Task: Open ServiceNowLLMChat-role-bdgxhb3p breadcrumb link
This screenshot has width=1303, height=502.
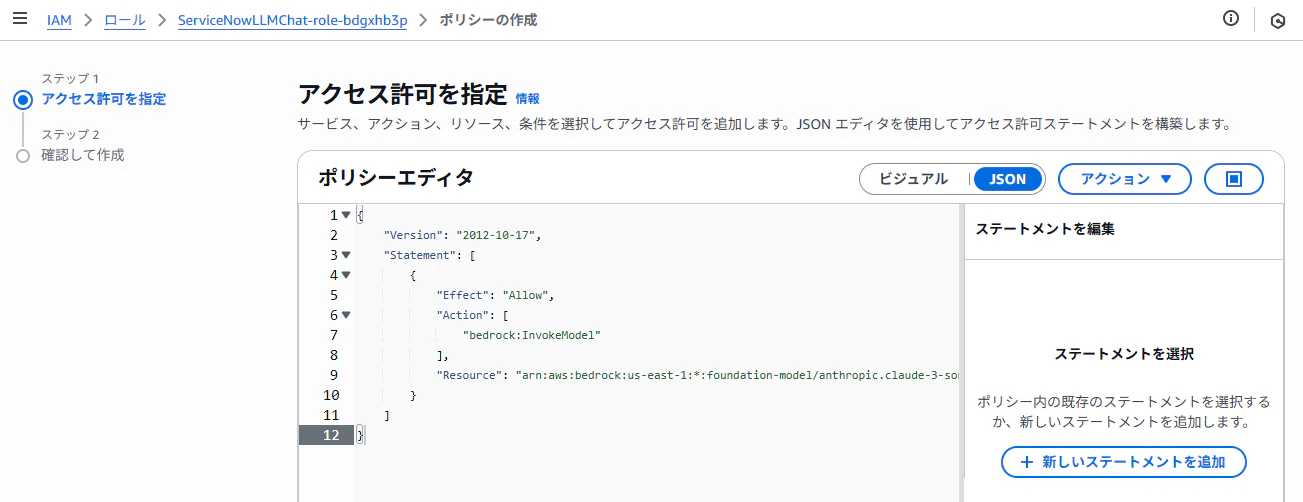Action: click(x=292, y=20)
